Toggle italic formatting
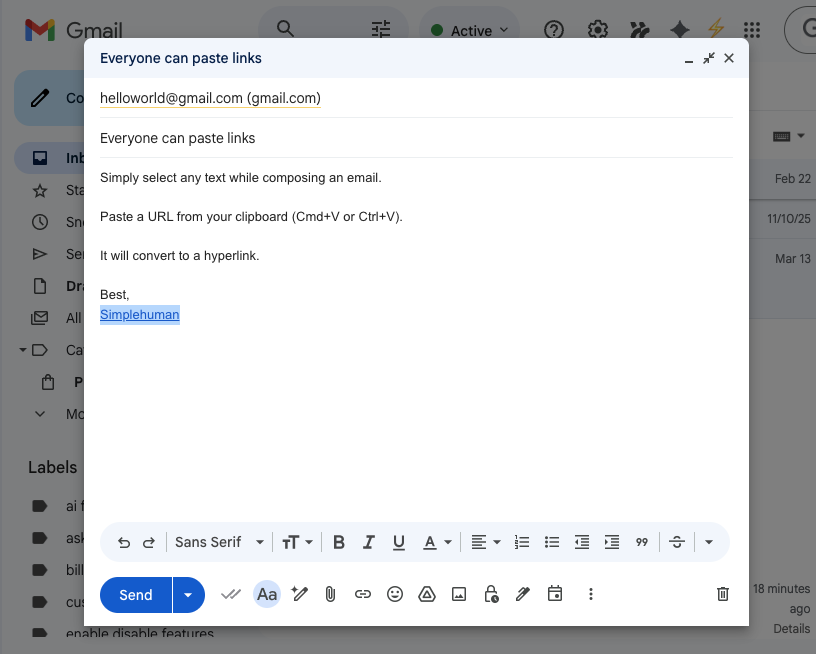Screen dimensions: 816x654 pos(369,541)
